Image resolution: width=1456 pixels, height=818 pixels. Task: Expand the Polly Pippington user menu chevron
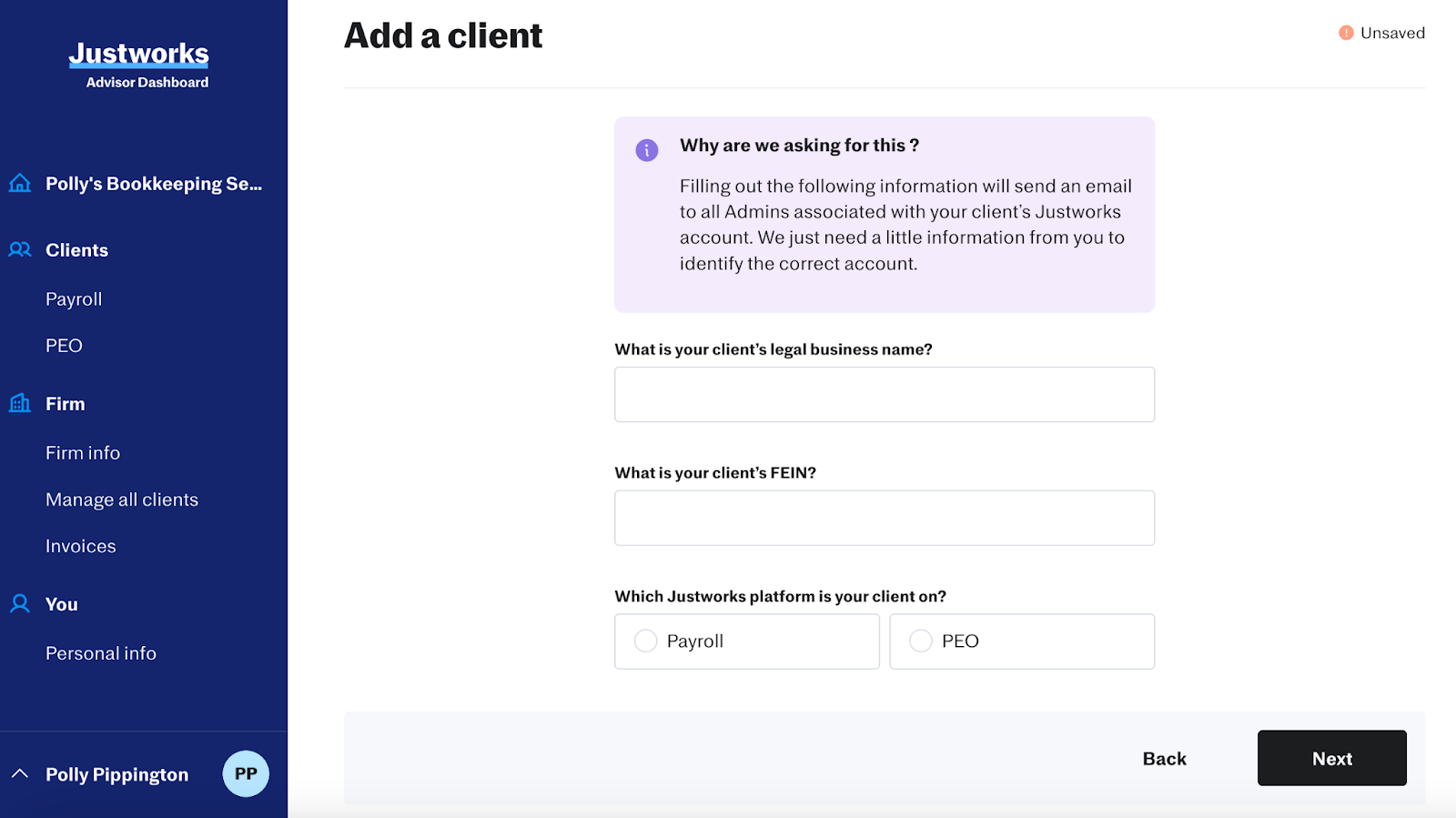(x=20, y=774)
